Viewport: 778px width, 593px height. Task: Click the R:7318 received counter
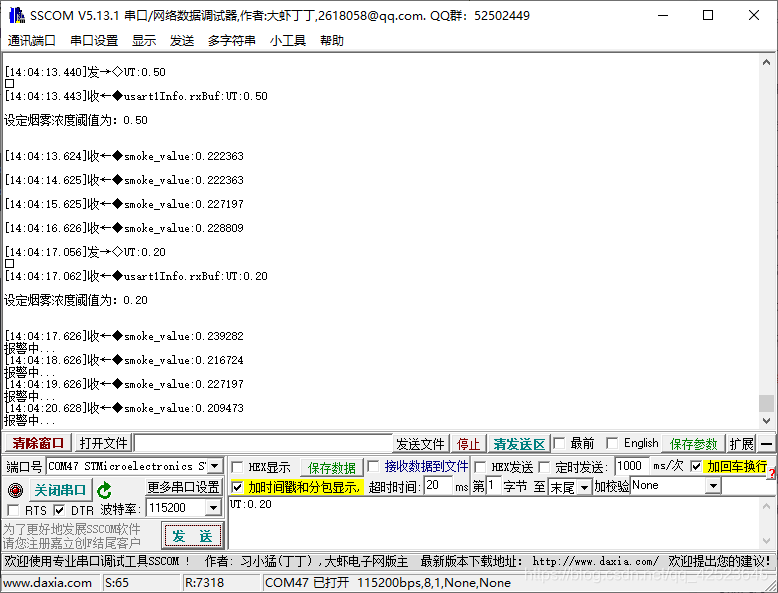tap(204, 583)
